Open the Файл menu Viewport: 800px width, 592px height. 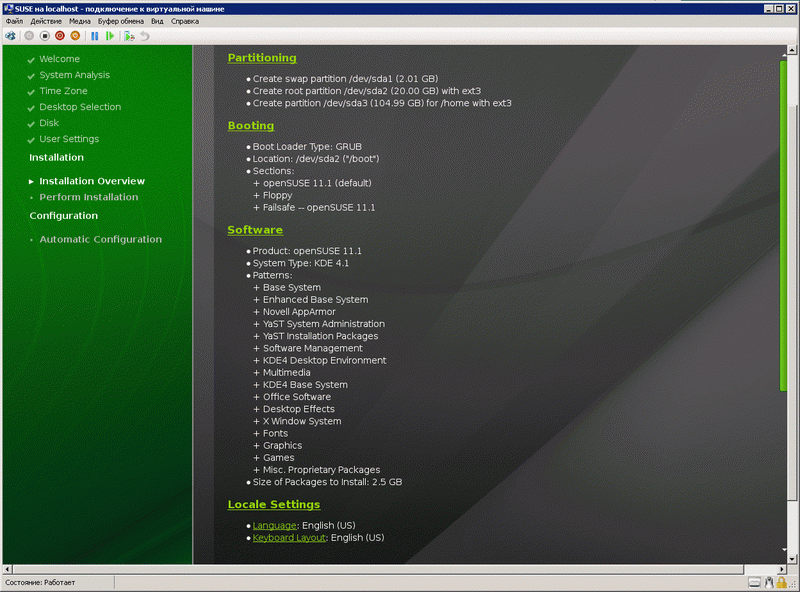click(x=14, y=21)
